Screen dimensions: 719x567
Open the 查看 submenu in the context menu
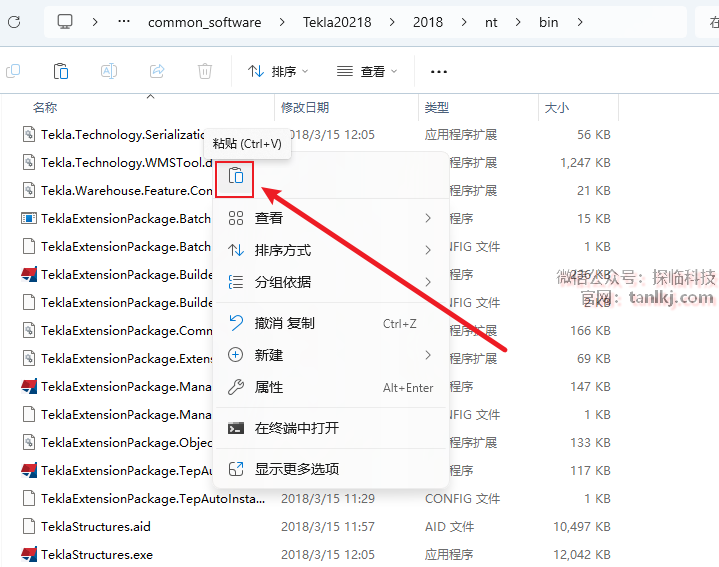point(330,218)
